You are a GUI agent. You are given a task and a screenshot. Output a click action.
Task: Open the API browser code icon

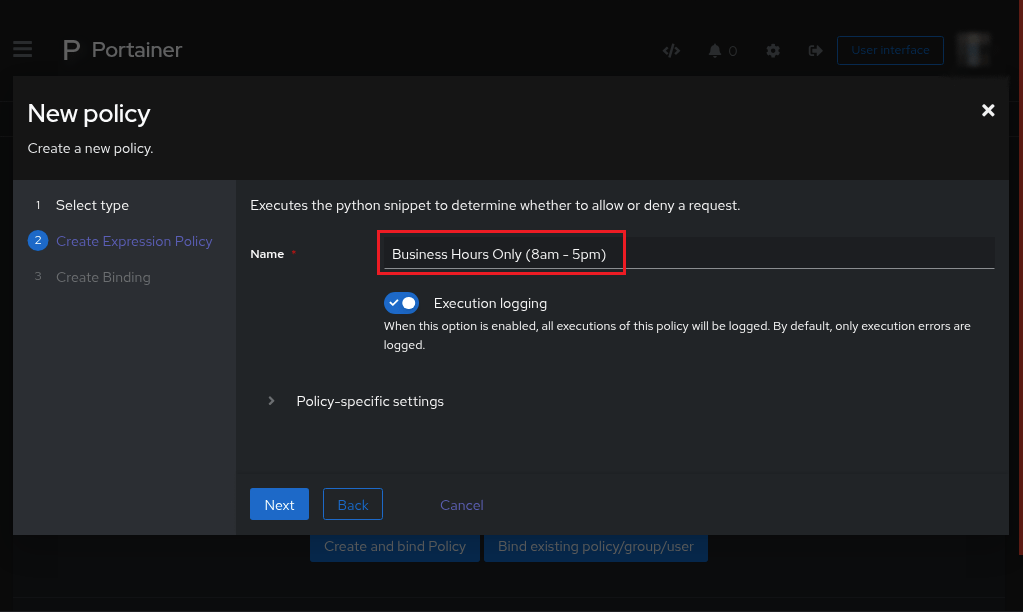point(671,51)
